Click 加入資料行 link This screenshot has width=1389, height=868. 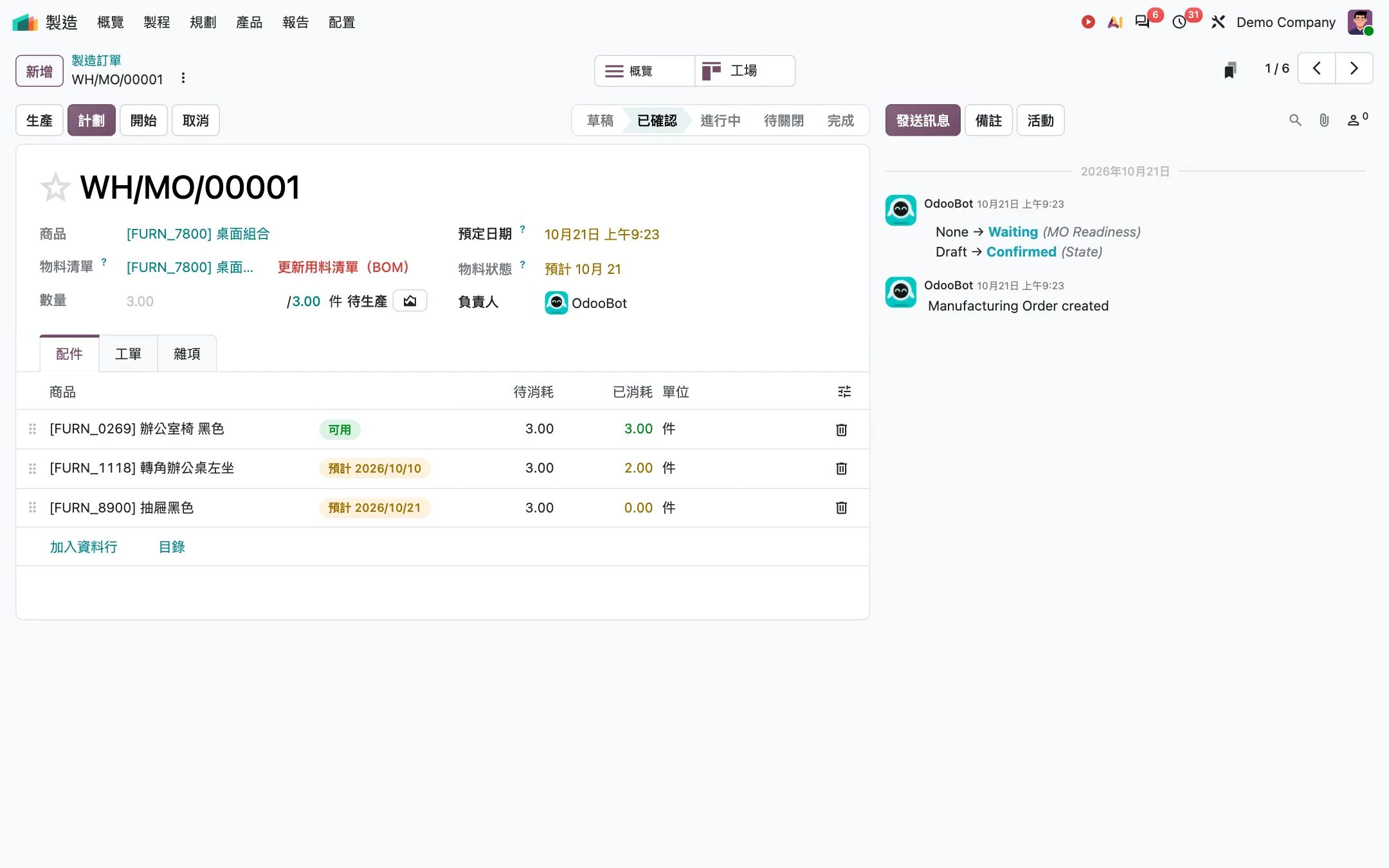coord(84,547)
